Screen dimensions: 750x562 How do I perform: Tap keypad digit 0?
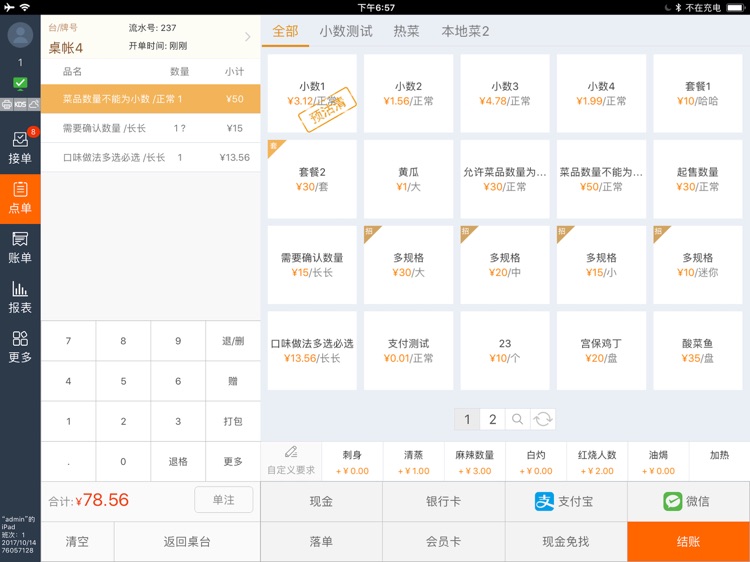pos(123,461)
